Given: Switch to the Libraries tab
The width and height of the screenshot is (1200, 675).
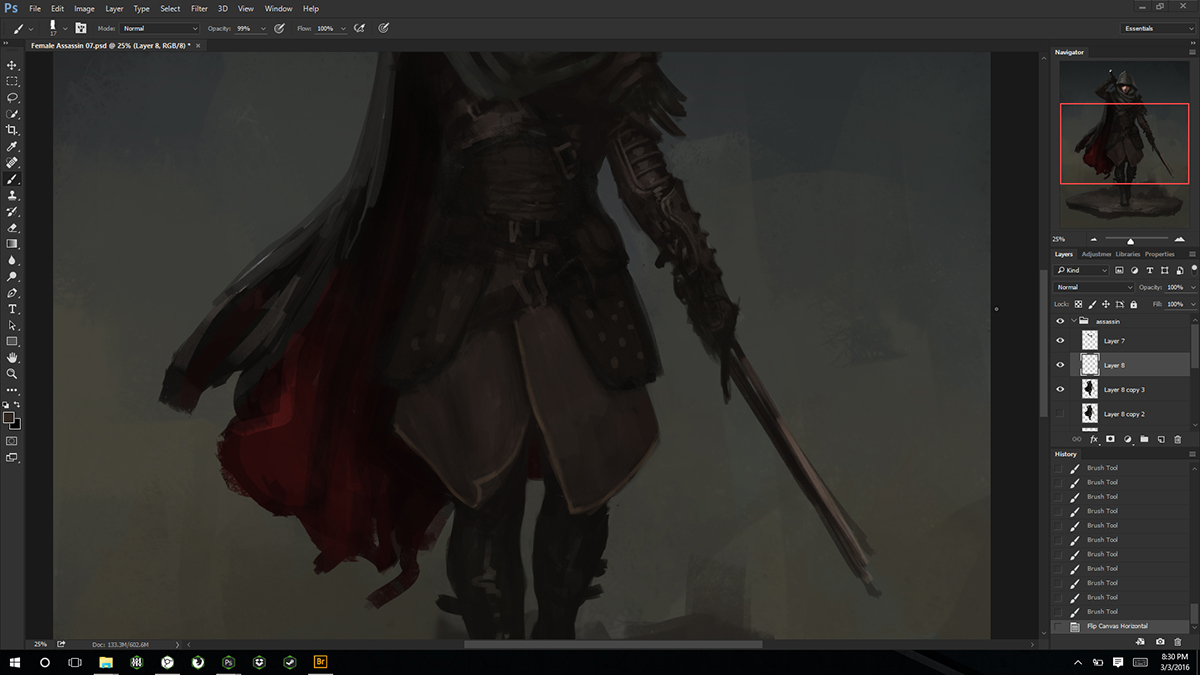Looking at the screenshot, I should coord(1128,254).
